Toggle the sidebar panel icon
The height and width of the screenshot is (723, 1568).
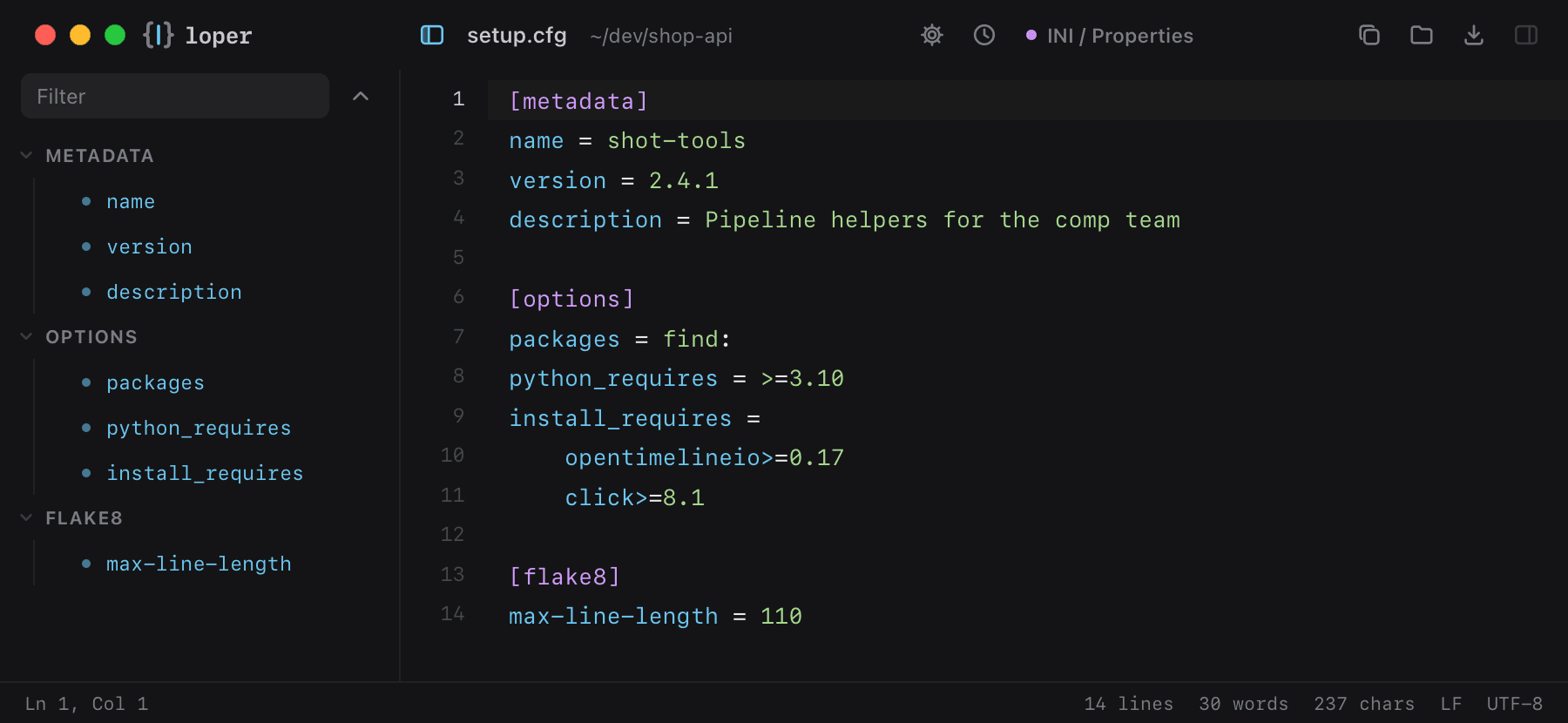(432, 35)
